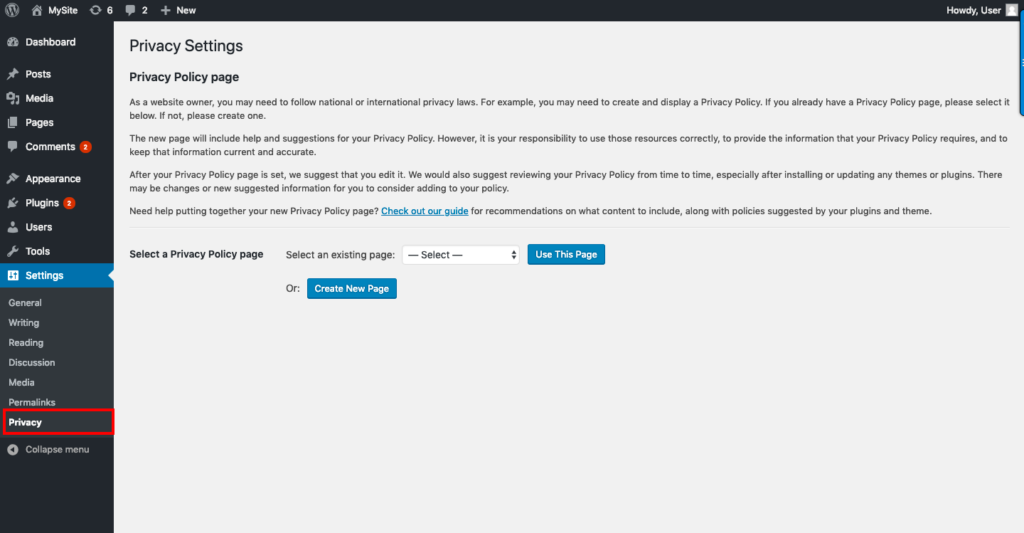Click the Dashboard gauge icon
This screenshot has height=533, width=1024.
coord(13,42)
